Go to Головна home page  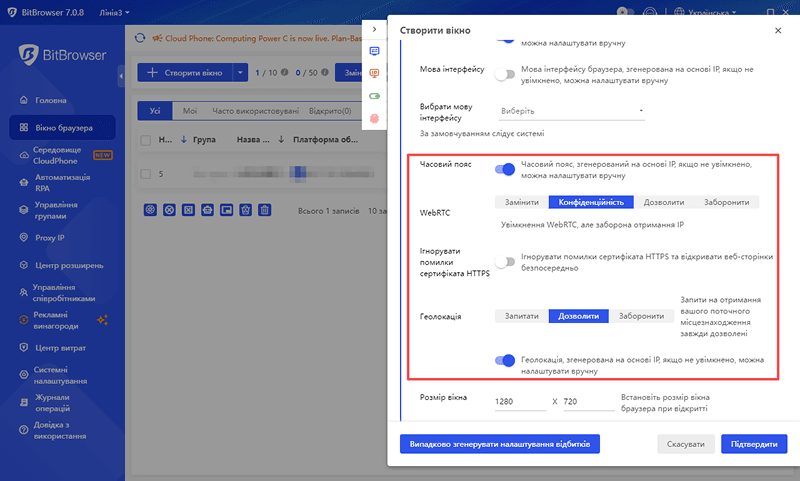[x=51, y=100]
